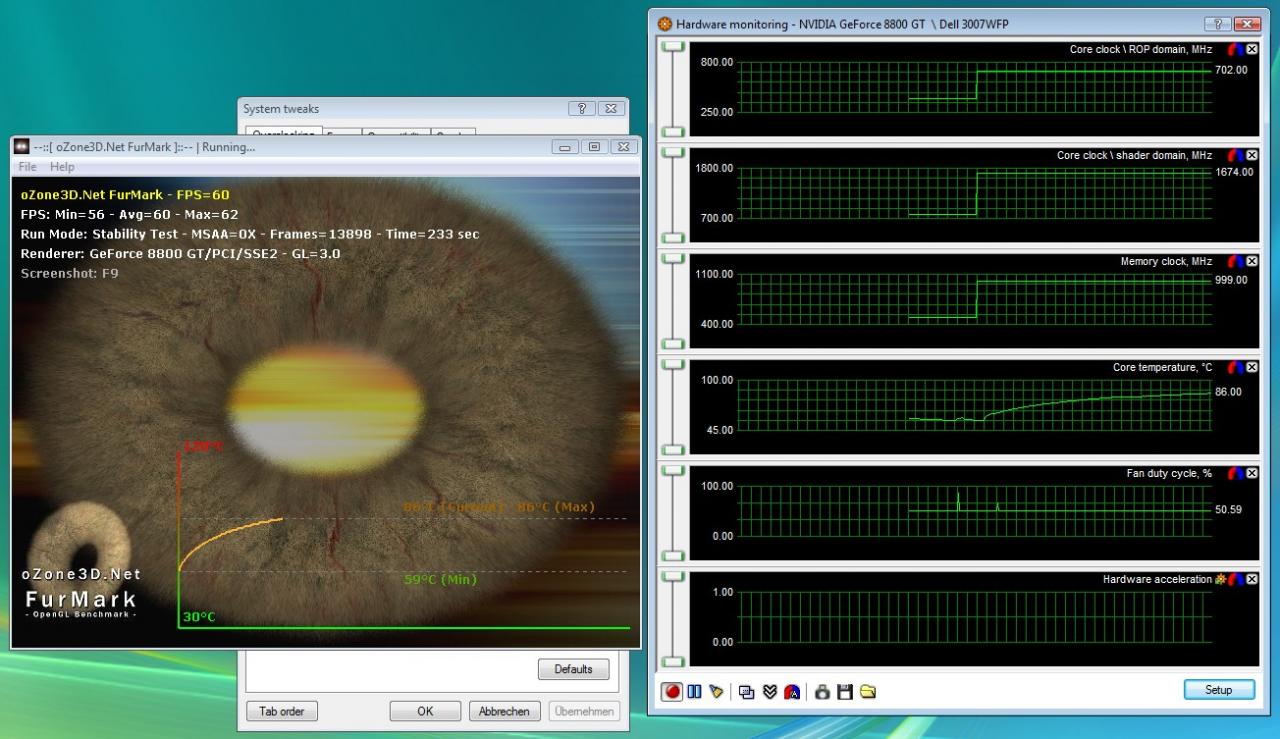The width and height of the screenshot is (1280, 739).
Task: Click the 50.59 fan duty value
Action: click(x=1228, y=509)
